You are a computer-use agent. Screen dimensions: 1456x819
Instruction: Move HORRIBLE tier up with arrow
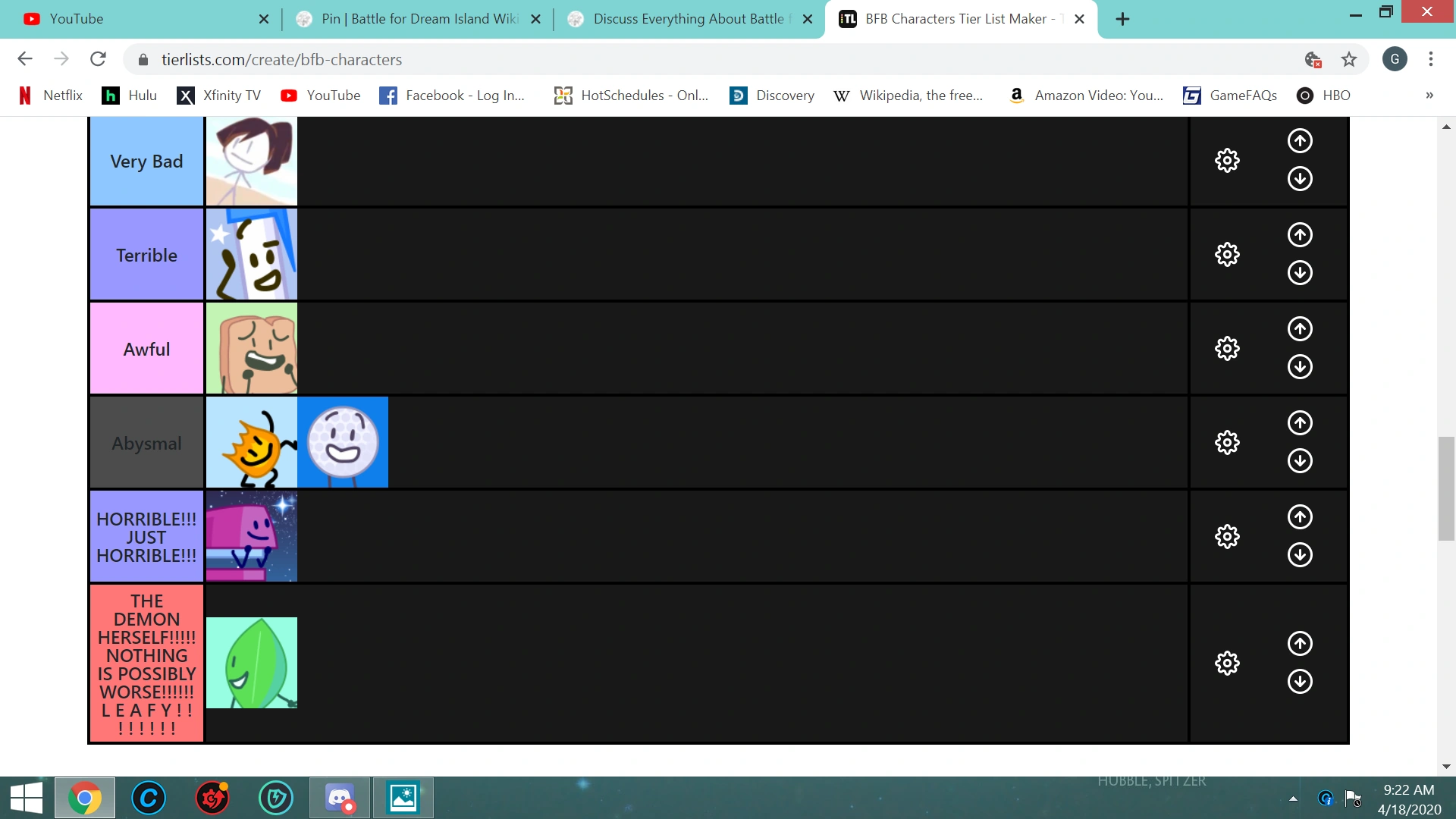coord(1300,517)
